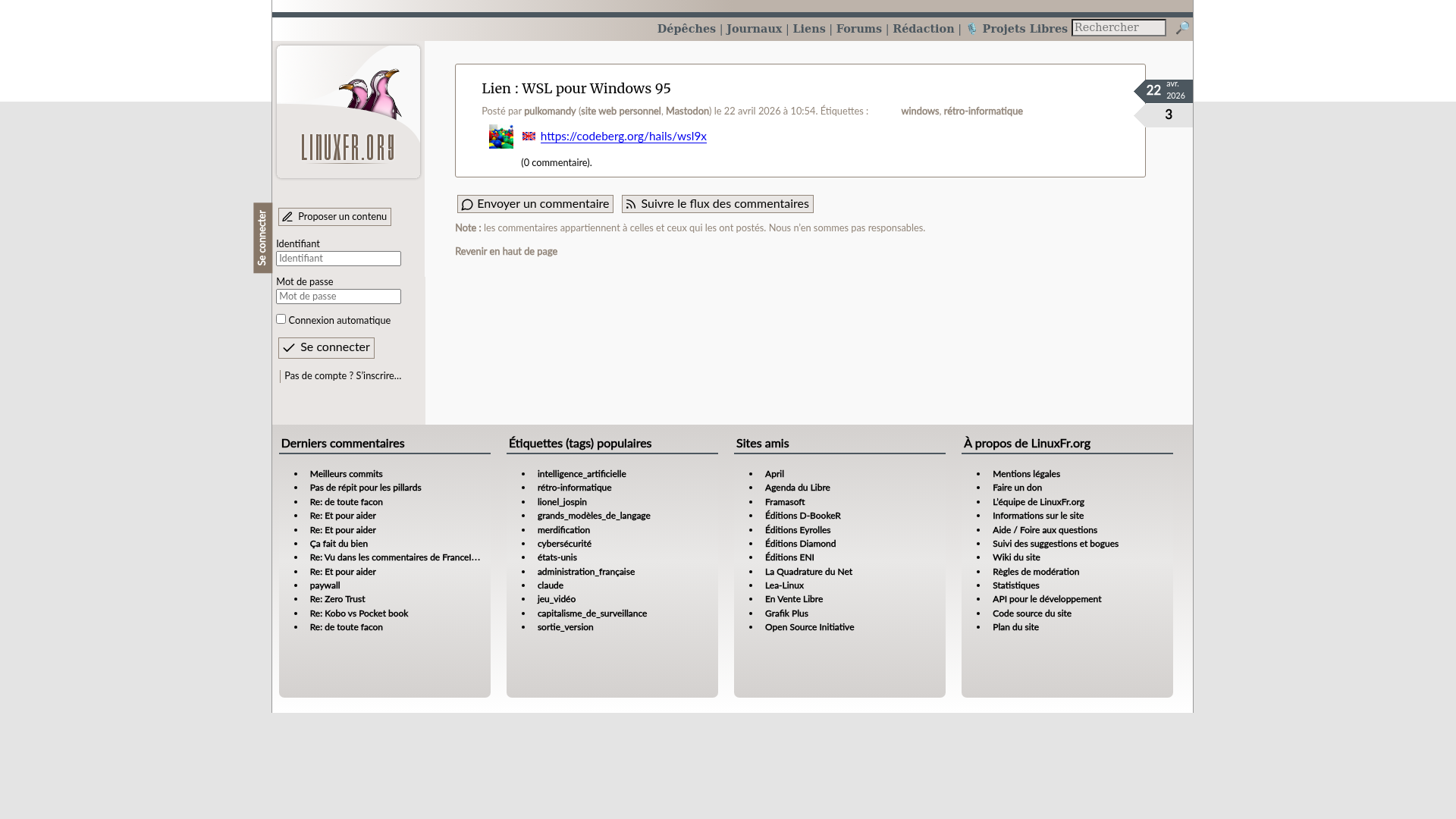The image size is (1456, 819).
Task: Click Revenir en haut de page
Action: [x=506, y=252]
